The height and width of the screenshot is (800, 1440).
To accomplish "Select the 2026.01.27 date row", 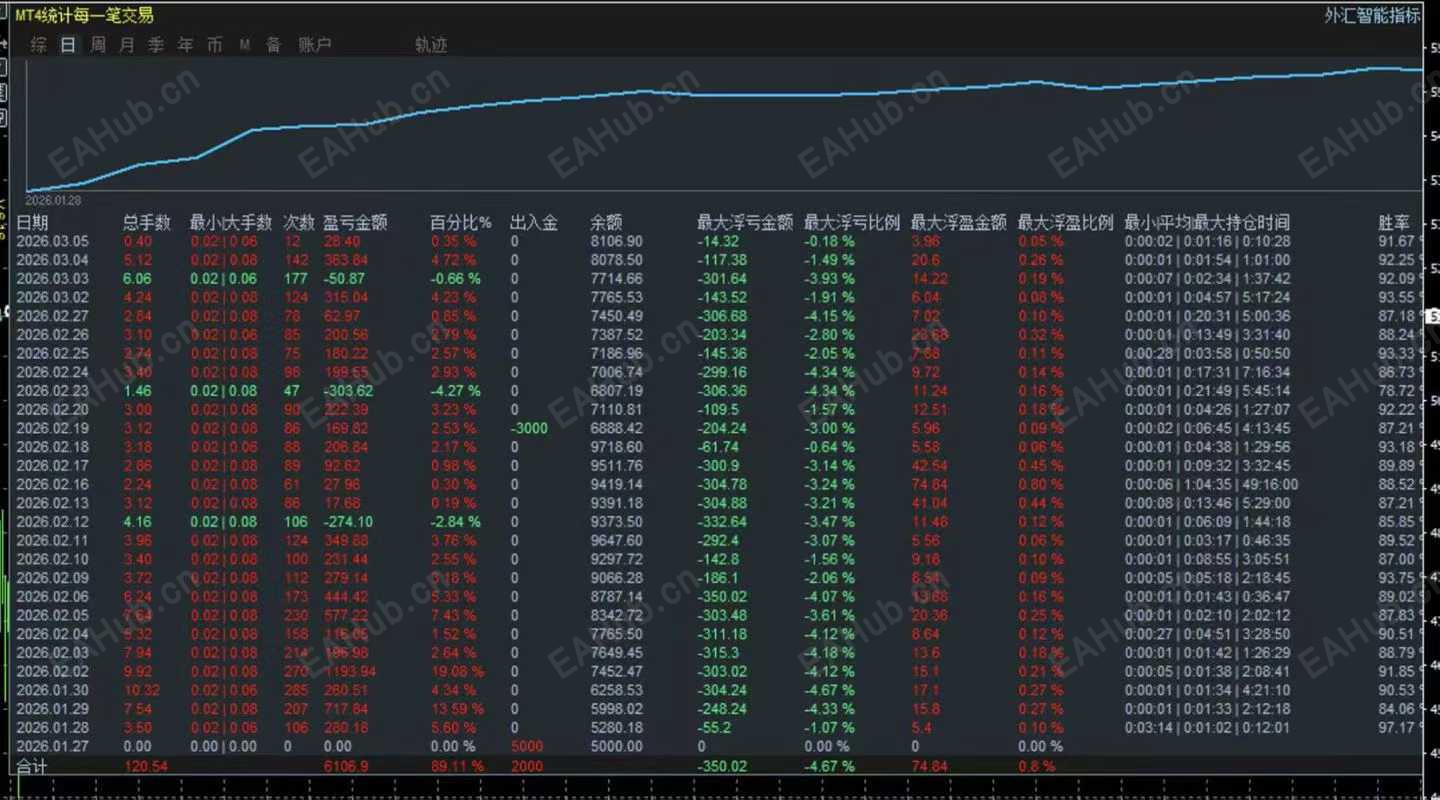I will point(52,746).
